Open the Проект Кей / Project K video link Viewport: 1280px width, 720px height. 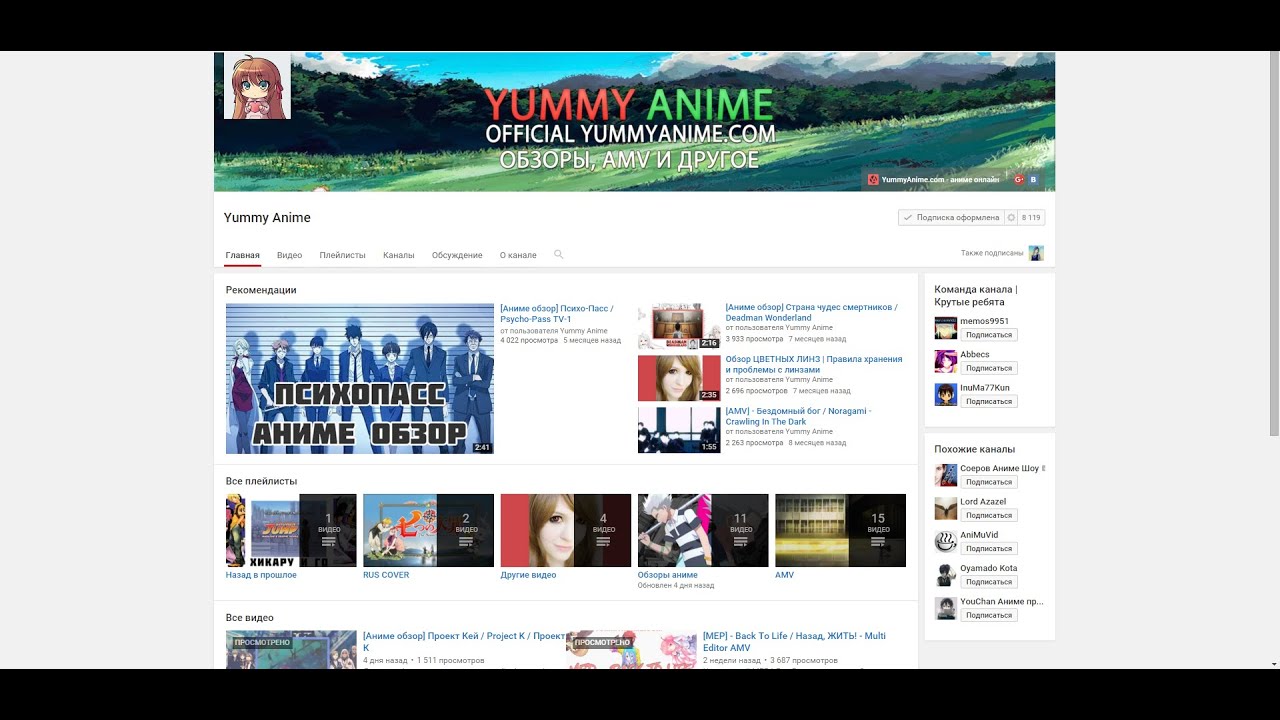pyautogui.click(x=464, y=642)
